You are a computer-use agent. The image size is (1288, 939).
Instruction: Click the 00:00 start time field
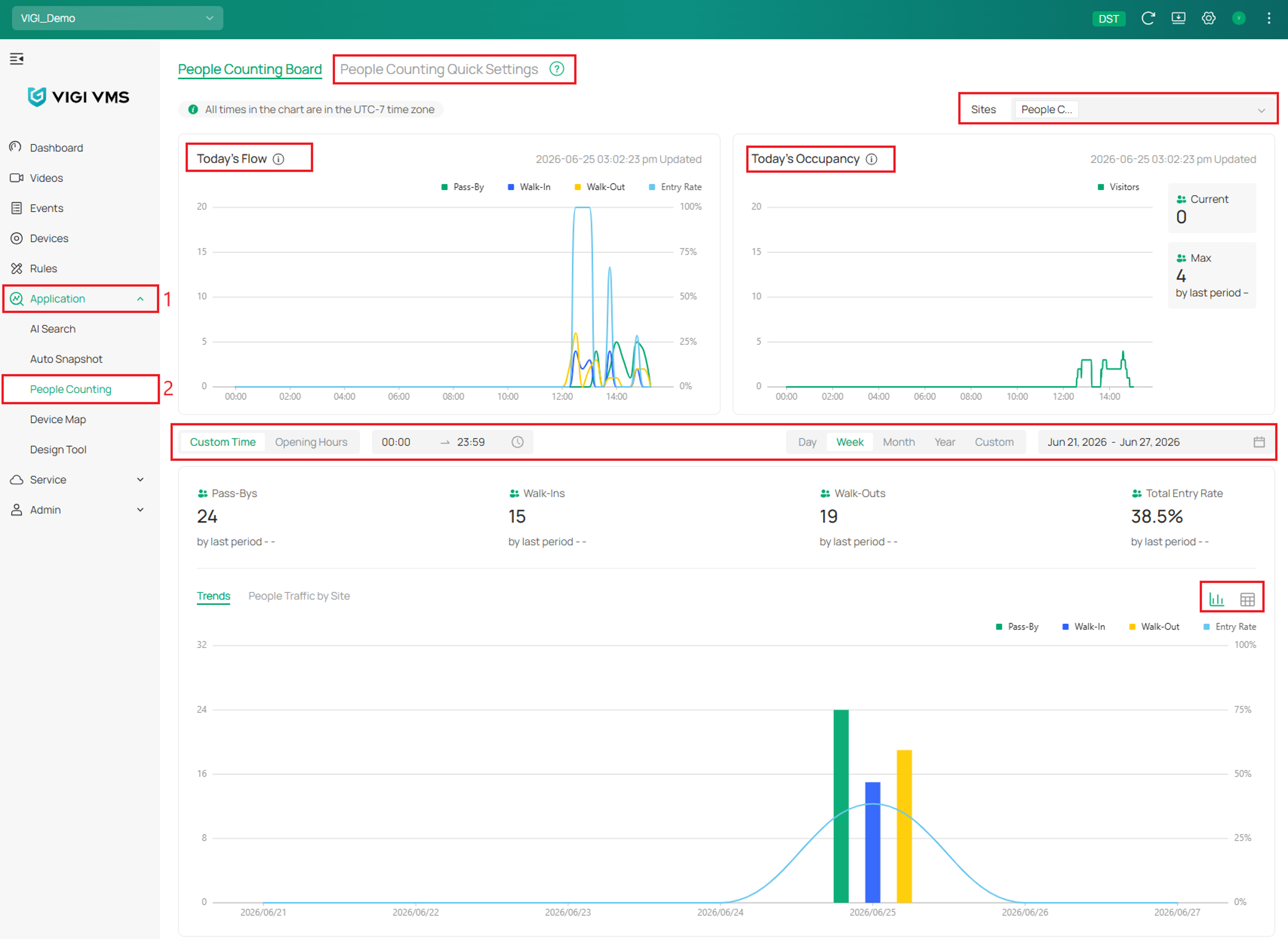(x=396, y=442)
